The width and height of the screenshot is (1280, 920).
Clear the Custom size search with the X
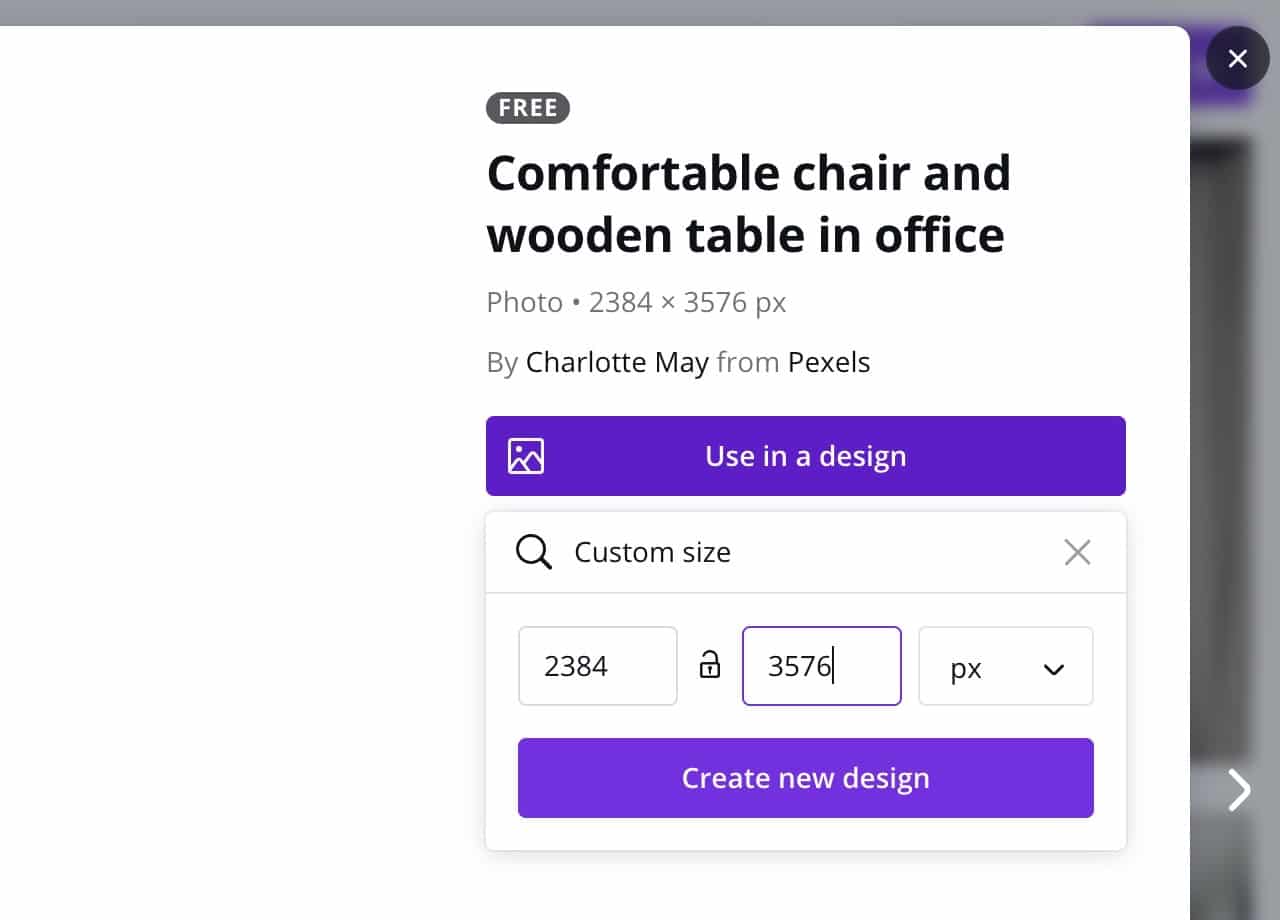[x=1077, y=552]
